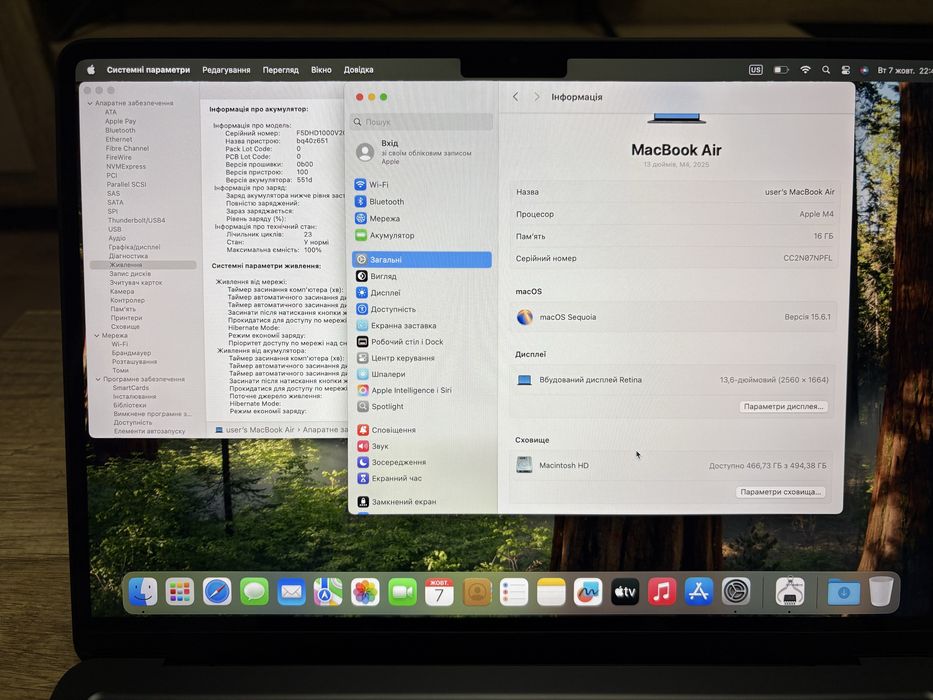This screenshot has height=700, width=933.
Task: Select Wi-Fi in the settings sidebar
Action: tap(421, 185)
